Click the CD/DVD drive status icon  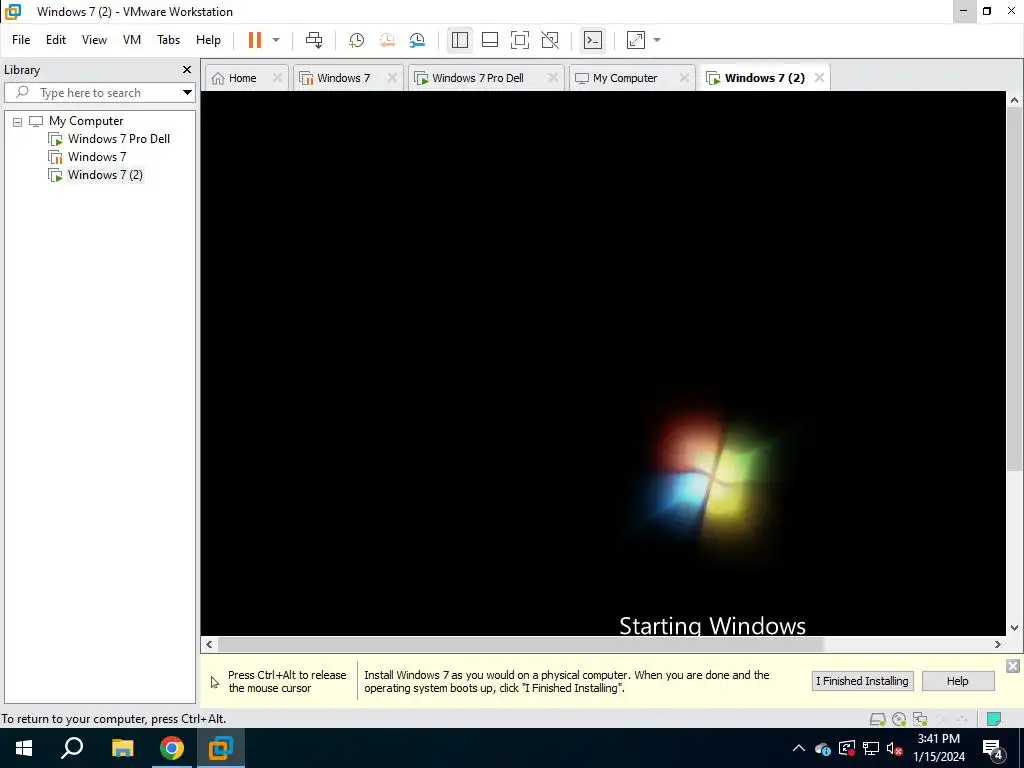899,719
